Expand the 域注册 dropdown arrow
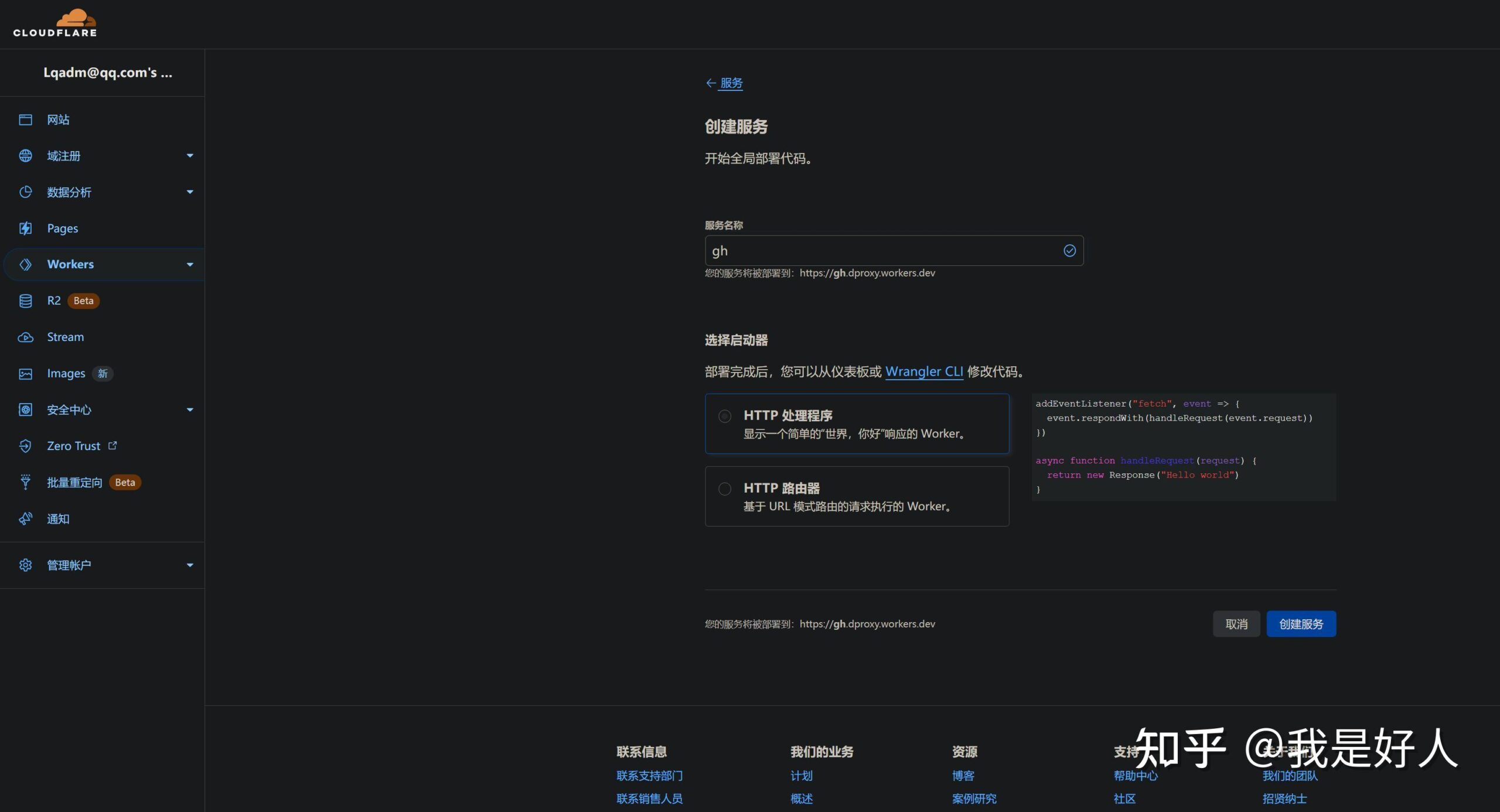The image size is (1500, 812). 190,156
